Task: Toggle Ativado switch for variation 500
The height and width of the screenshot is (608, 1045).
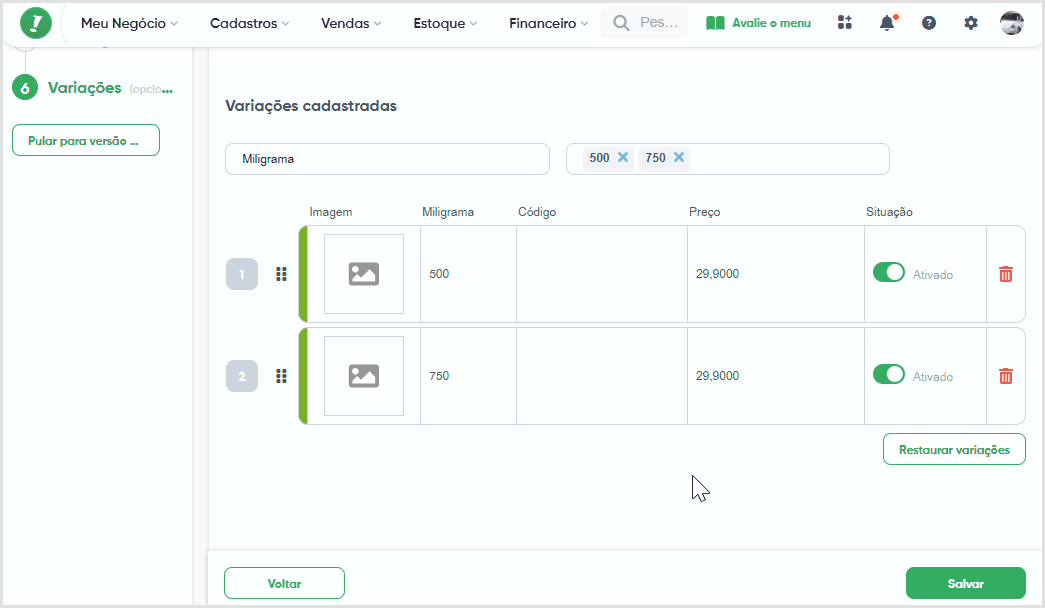Action: click(888, 273)
